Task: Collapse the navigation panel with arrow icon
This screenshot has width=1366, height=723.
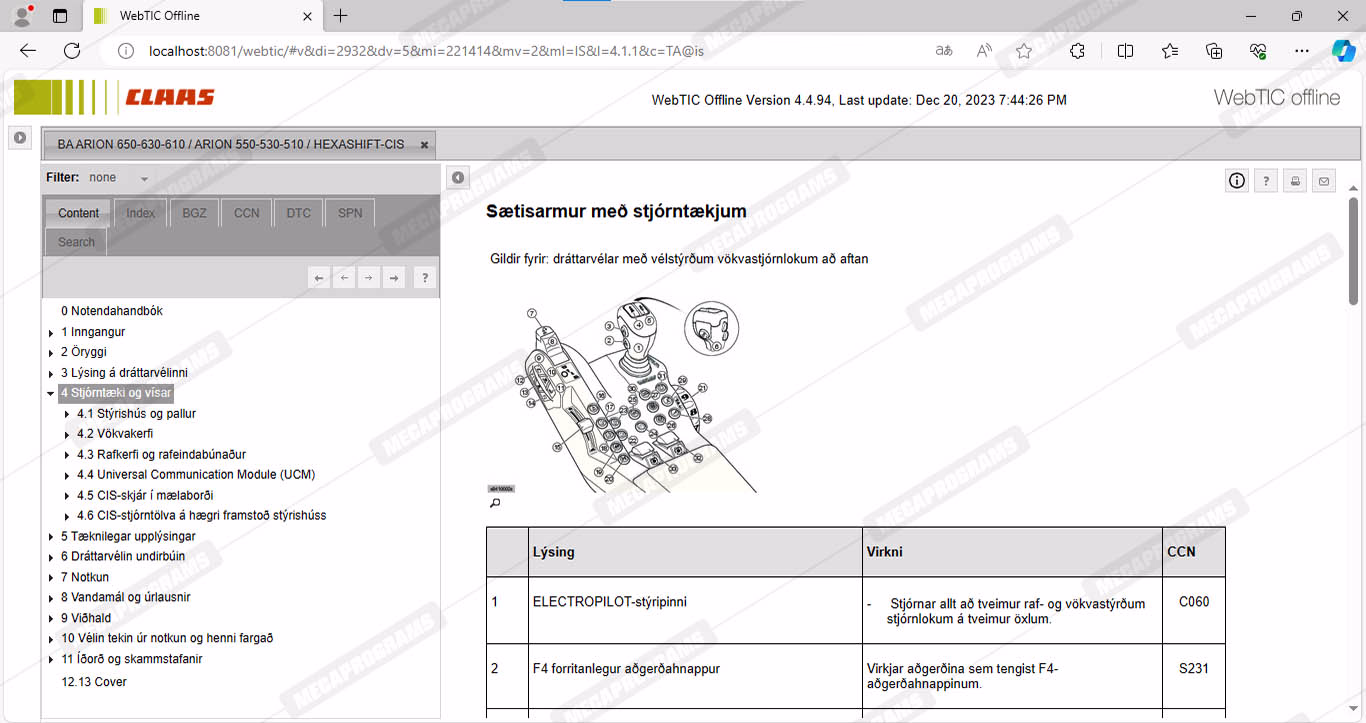Action: (457, 178)
